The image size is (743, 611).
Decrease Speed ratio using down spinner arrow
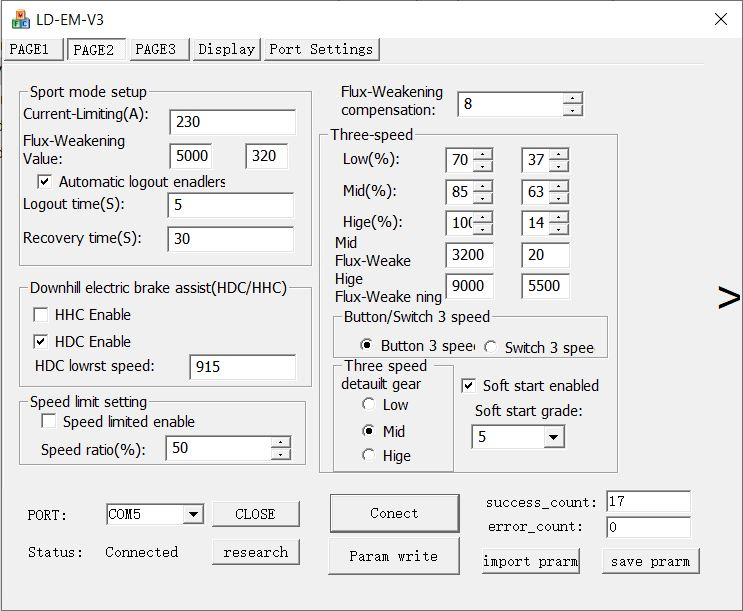tap(281, 454)
